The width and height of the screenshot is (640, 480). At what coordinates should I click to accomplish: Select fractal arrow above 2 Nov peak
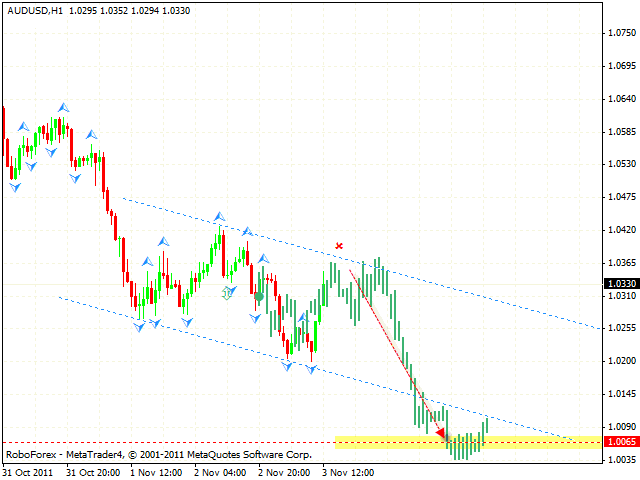[219, 216]
